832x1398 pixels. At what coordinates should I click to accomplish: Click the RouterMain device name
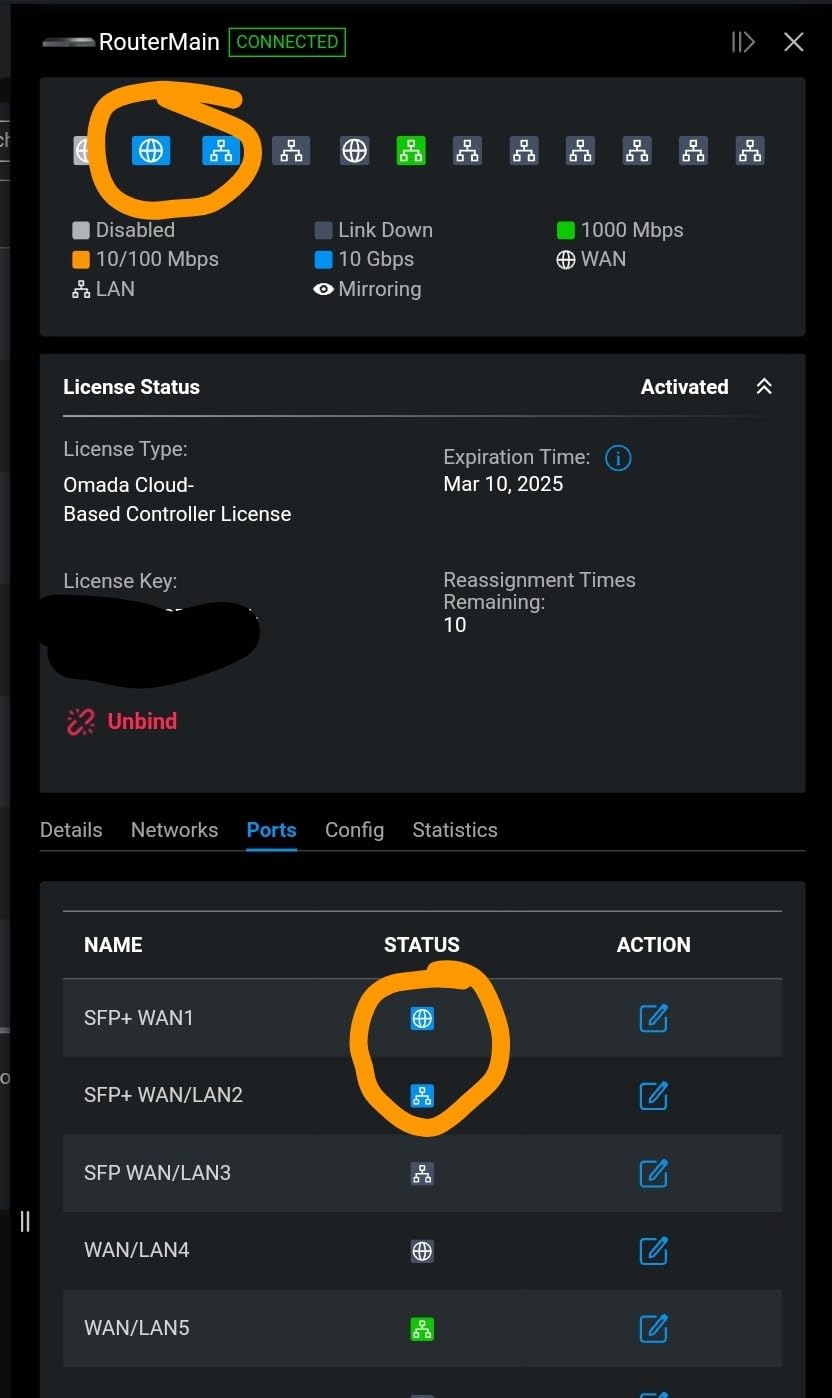coord(159,42)
